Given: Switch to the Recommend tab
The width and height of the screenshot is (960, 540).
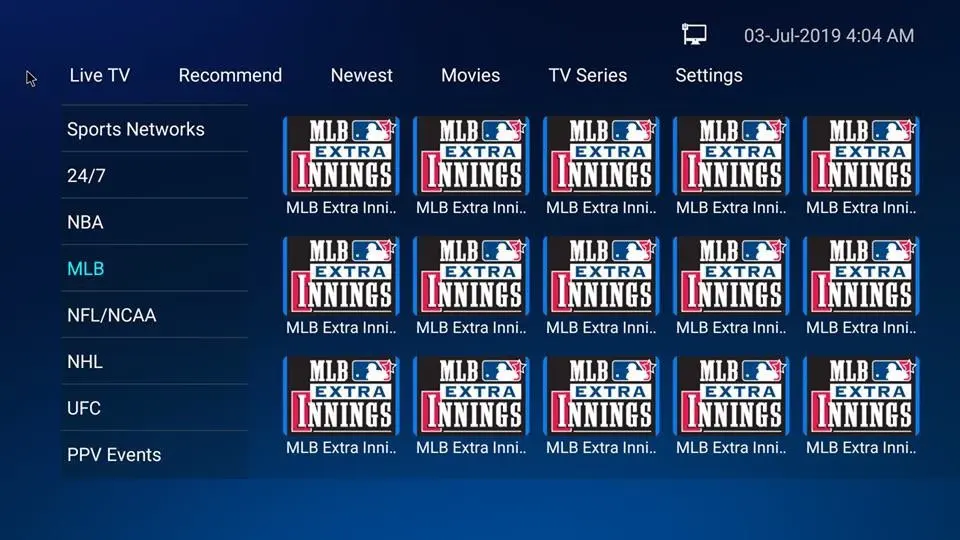Looking at the screenshot, I should (x=230, y=75).
